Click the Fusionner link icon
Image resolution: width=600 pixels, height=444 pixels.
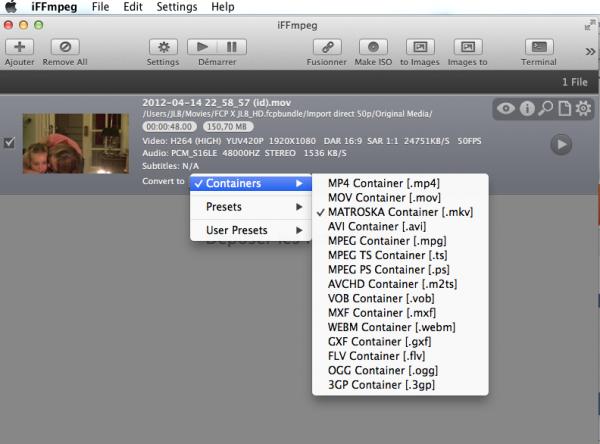pyautogui.click(x=327, y=47)
